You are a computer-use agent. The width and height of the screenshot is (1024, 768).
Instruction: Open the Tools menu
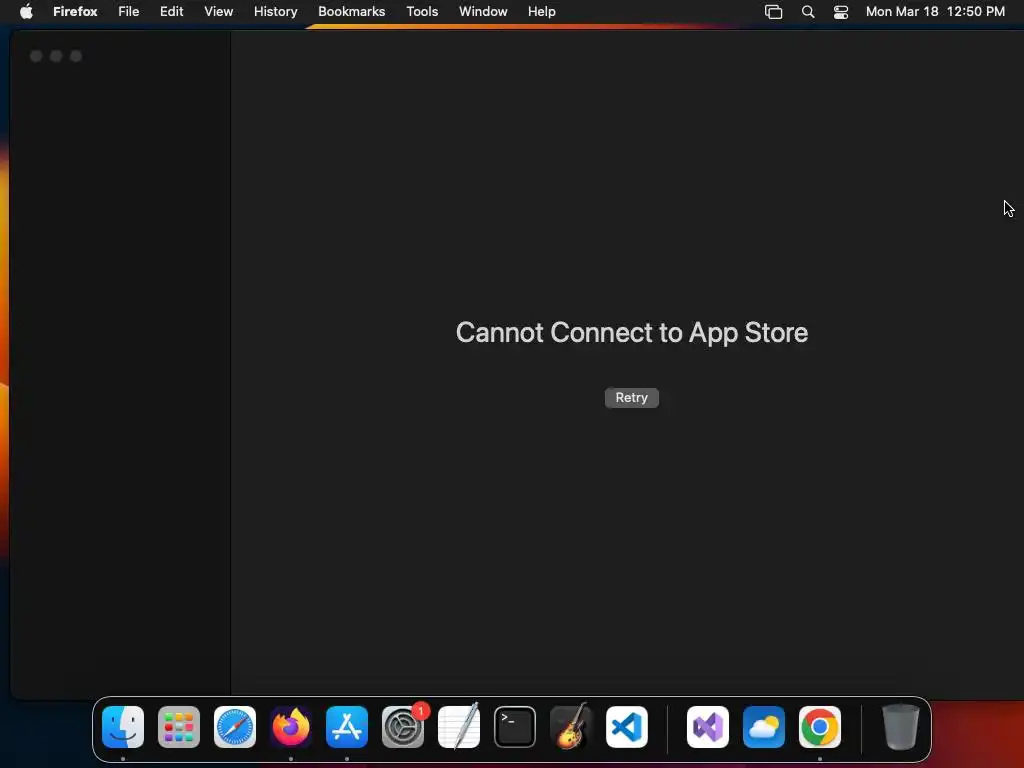tap(422, 12)
